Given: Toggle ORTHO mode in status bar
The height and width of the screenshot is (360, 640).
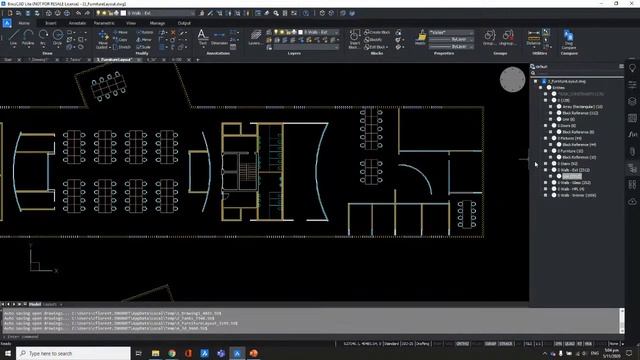Looking at the screenshot, I should (x=462, y=344).
